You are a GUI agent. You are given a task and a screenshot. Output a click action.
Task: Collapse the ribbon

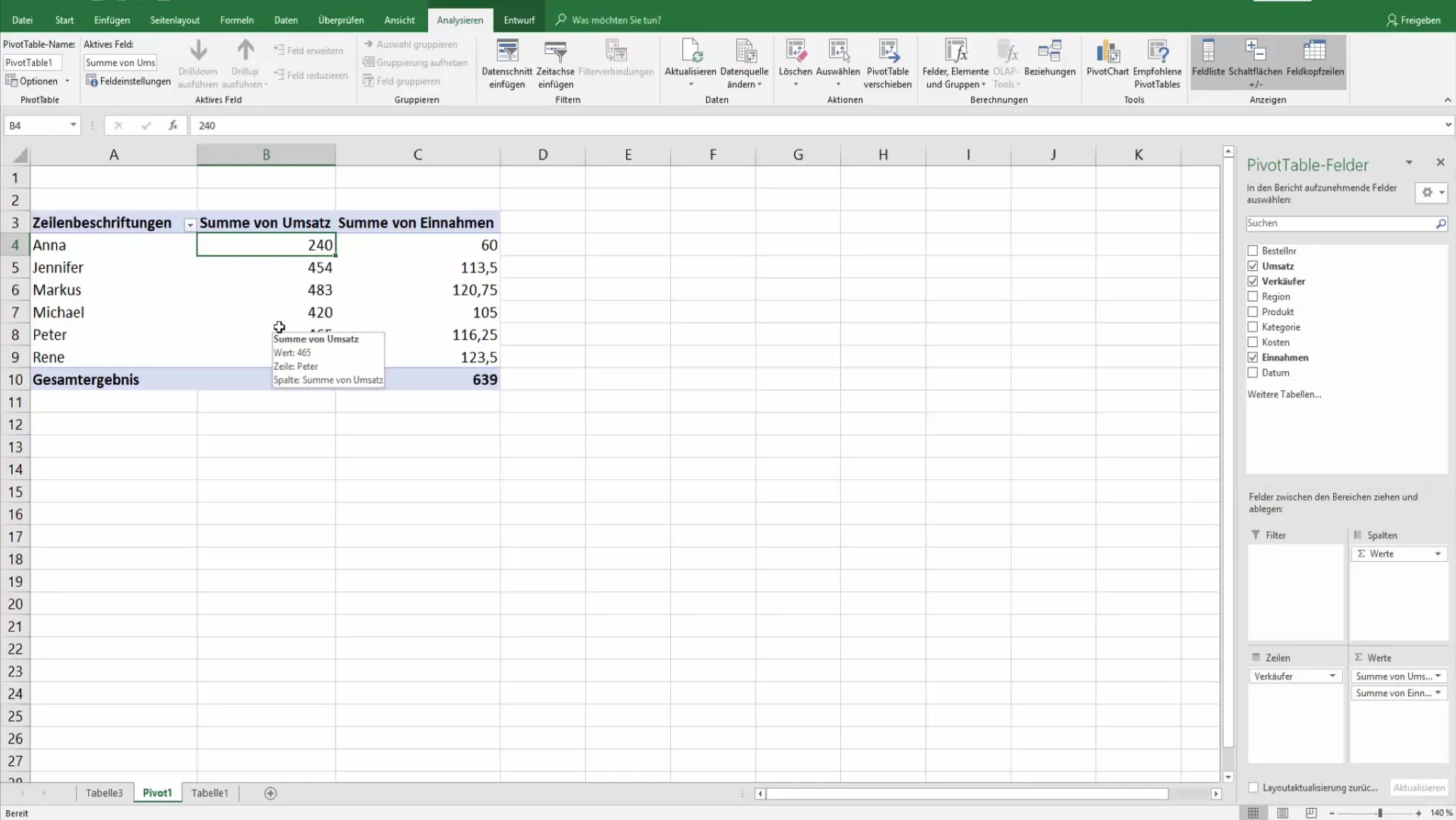pyautogui.click(x=1447, y=100)
